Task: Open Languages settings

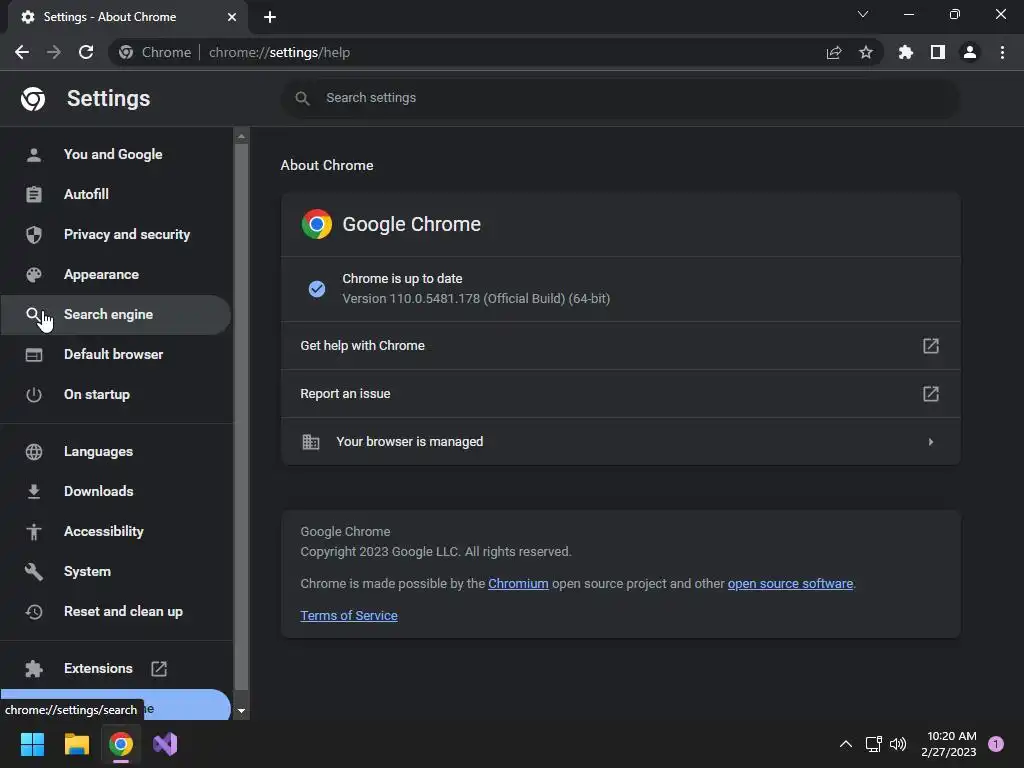Action: click(x=116, y=452)
